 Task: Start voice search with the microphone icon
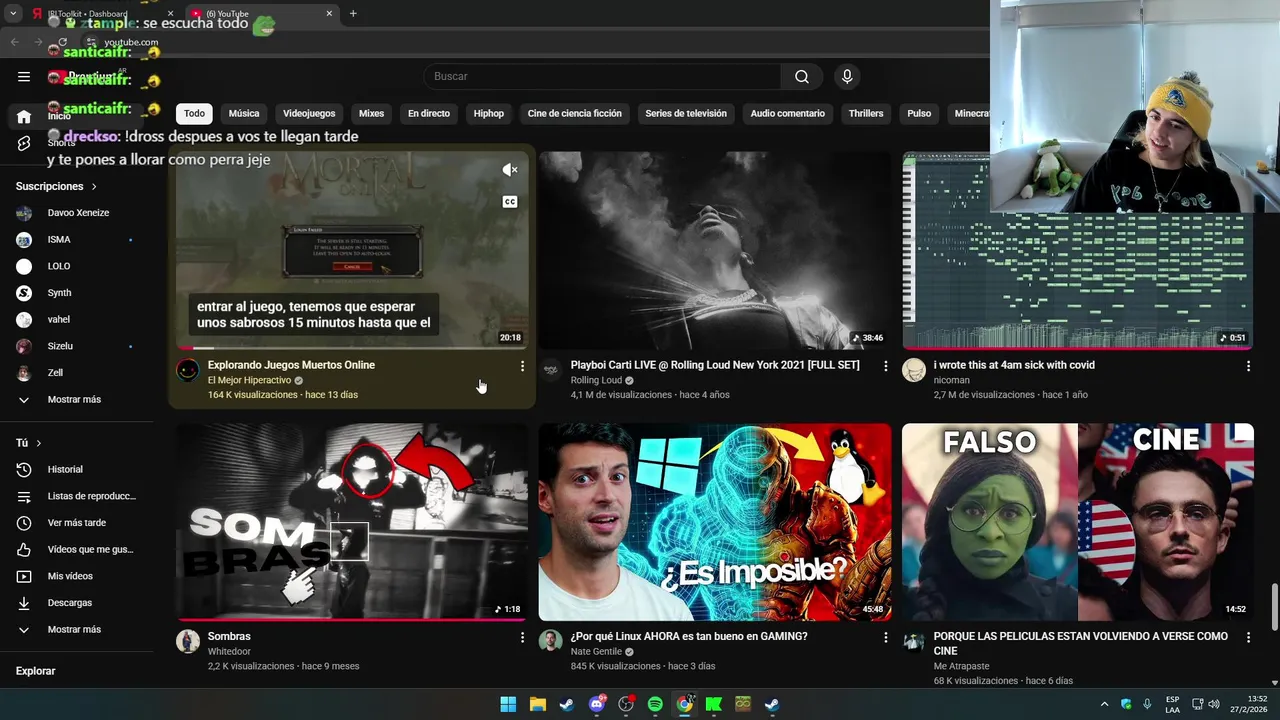pos(847,76)
